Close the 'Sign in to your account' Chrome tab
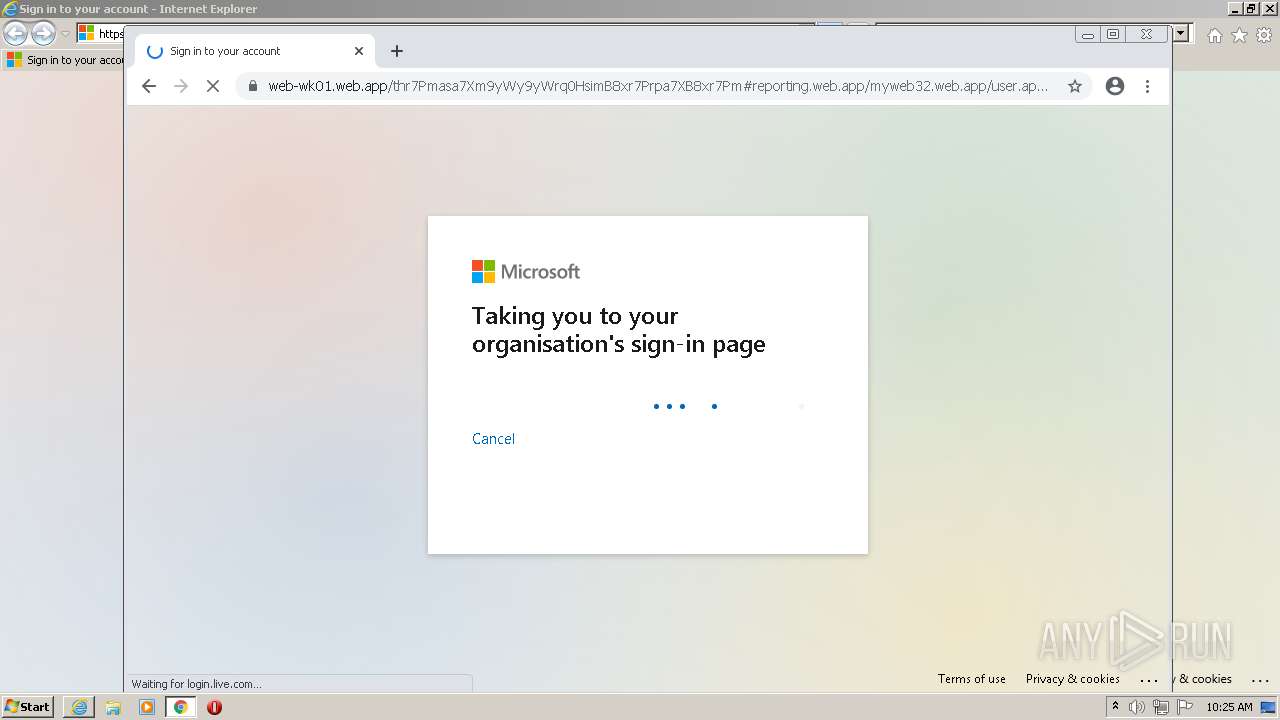 click(x=359, y=51)
